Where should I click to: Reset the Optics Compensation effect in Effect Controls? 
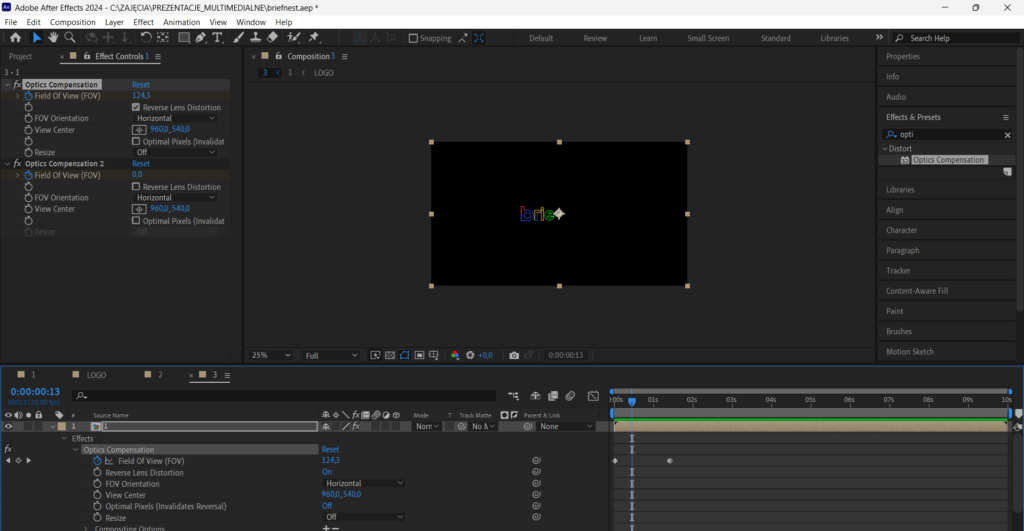140,84
